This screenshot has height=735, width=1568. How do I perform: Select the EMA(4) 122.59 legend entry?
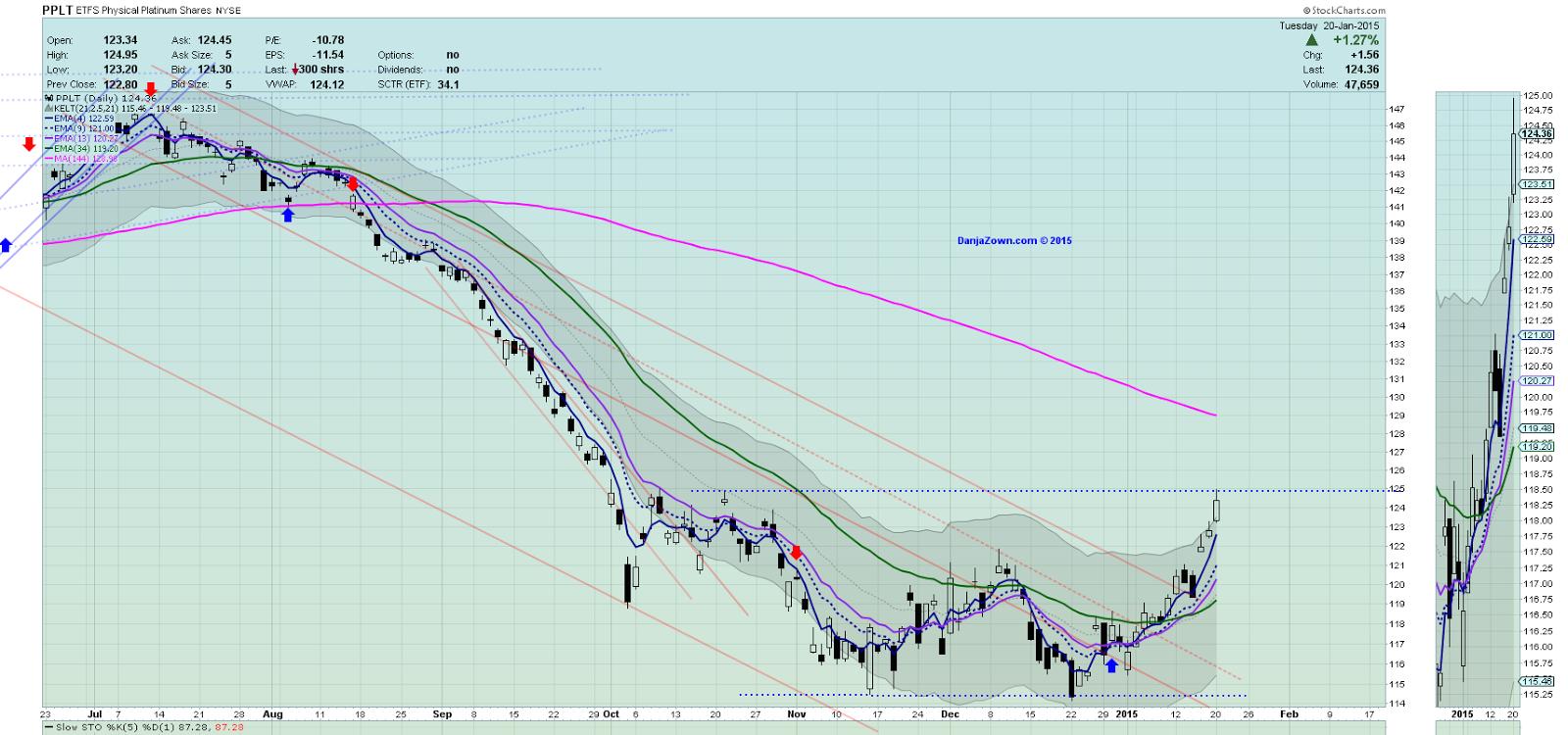pyautogui.click(x=84, y=119)
